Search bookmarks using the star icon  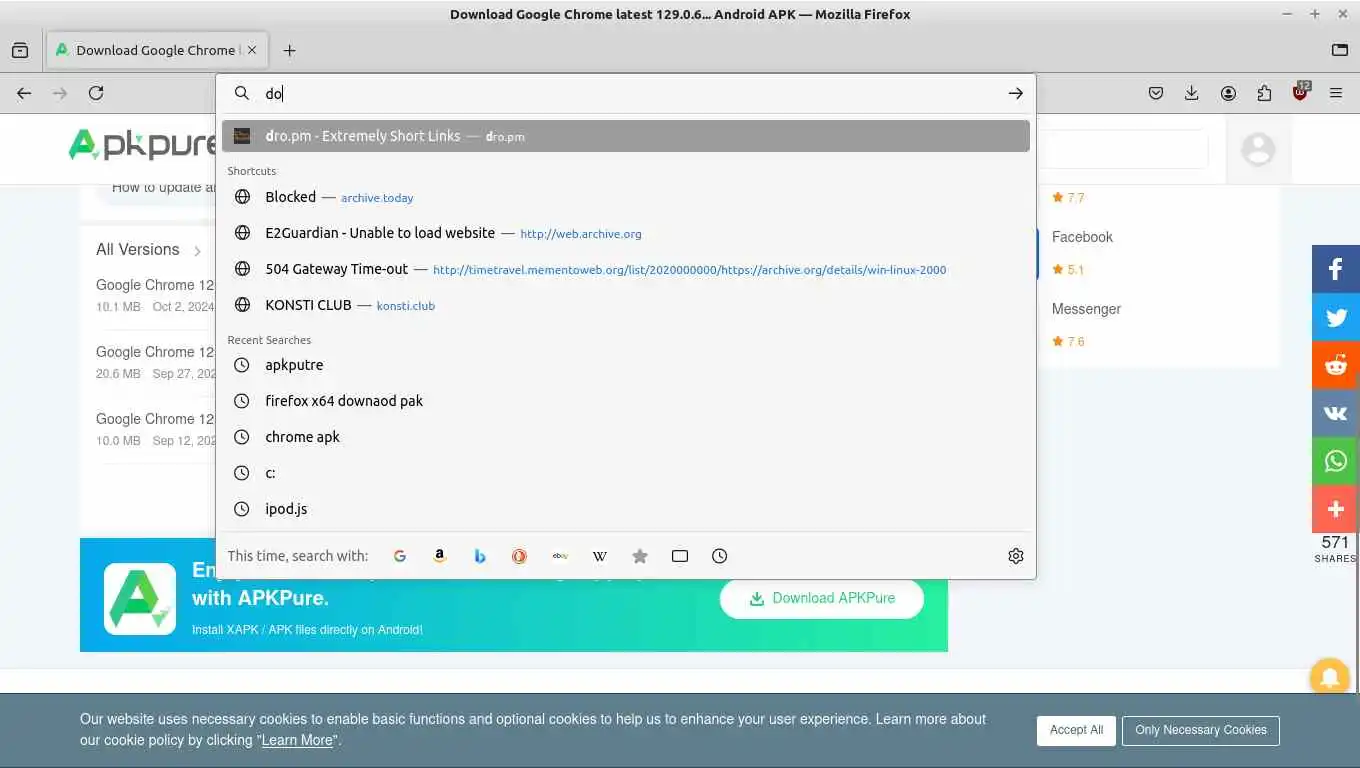[x=640, y=556]
